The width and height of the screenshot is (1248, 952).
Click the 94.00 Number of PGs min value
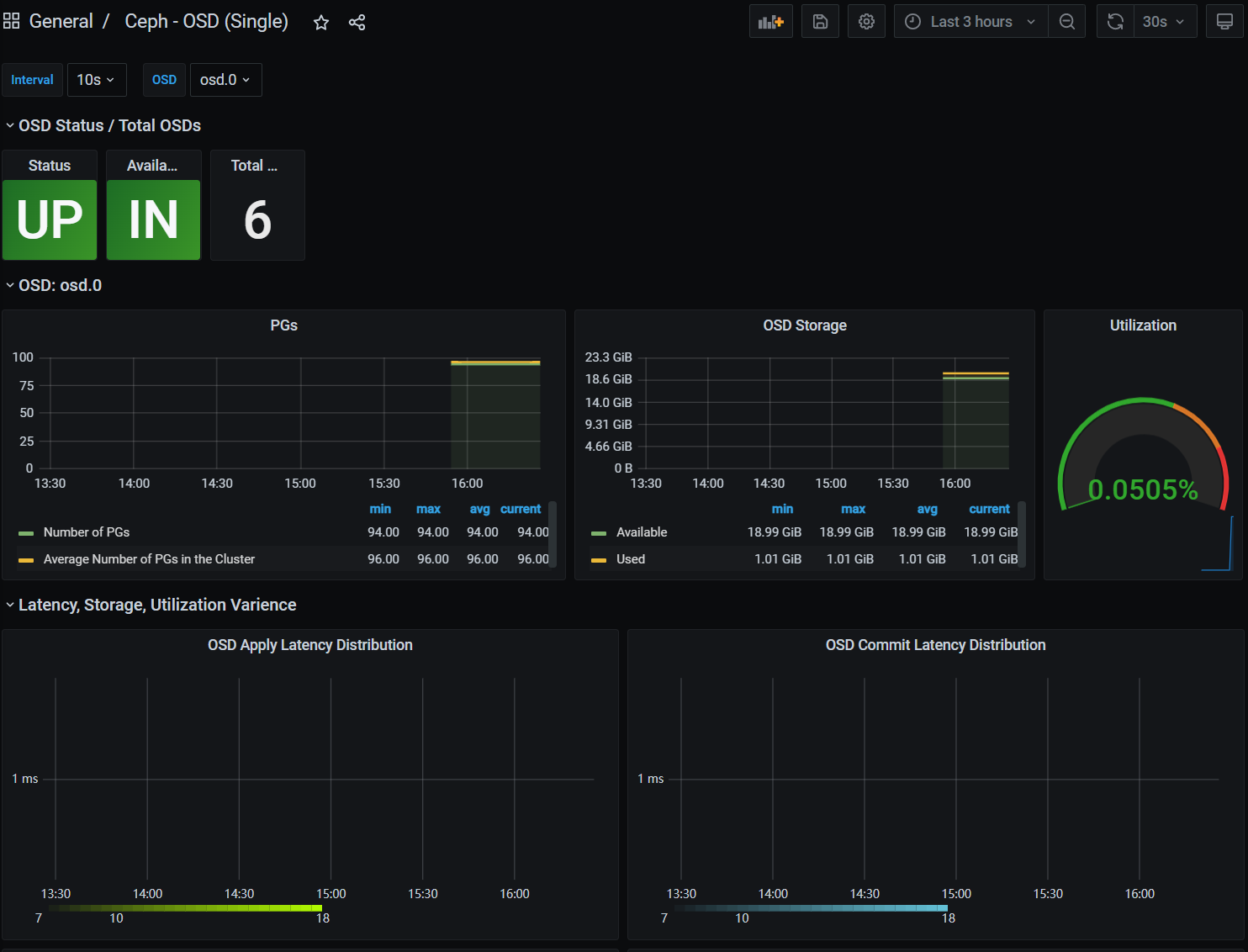click(x=383, y=532)
